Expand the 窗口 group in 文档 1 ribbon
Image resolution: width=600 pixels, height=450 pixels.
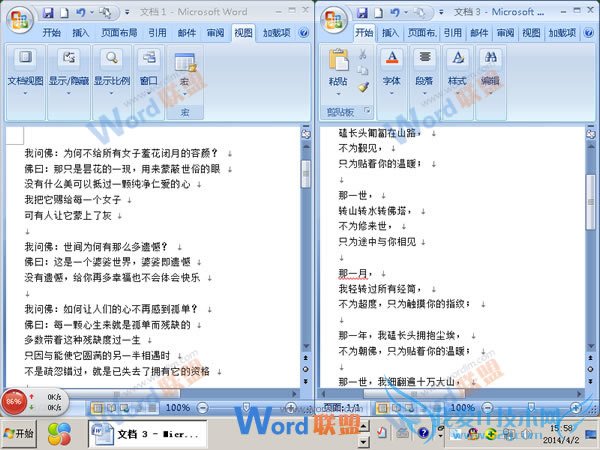point(149,82)
